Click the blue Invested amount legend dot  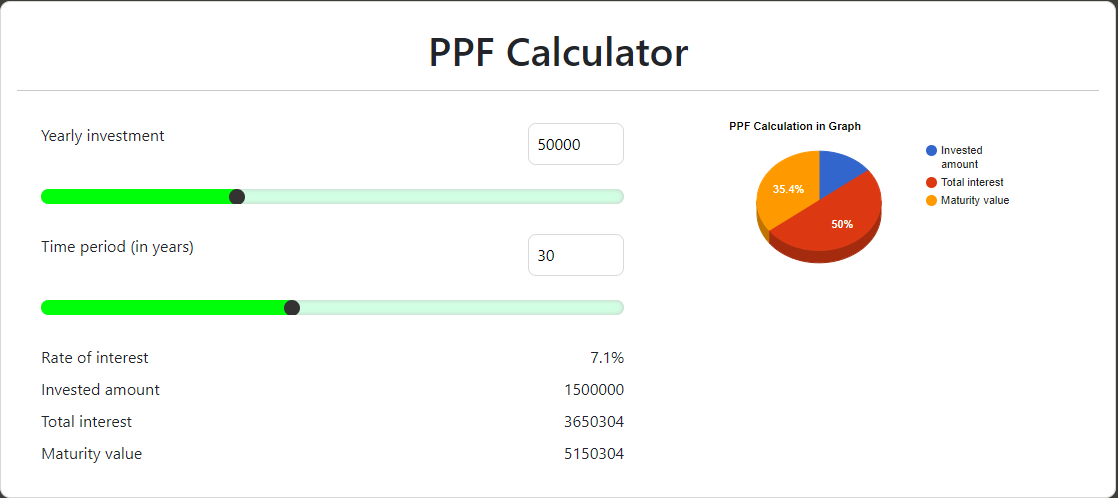[x=931, y=151]
